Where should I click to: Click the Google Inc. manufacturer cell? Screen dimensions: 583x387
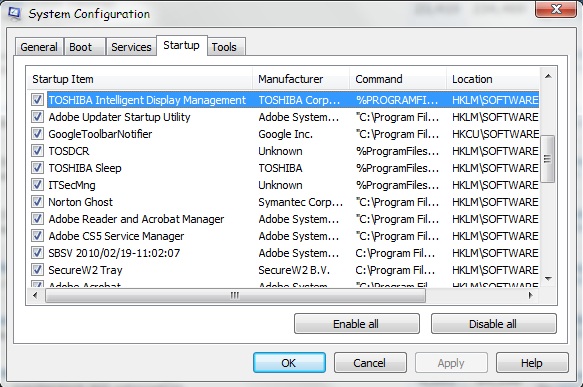click(x=286, y=134)
